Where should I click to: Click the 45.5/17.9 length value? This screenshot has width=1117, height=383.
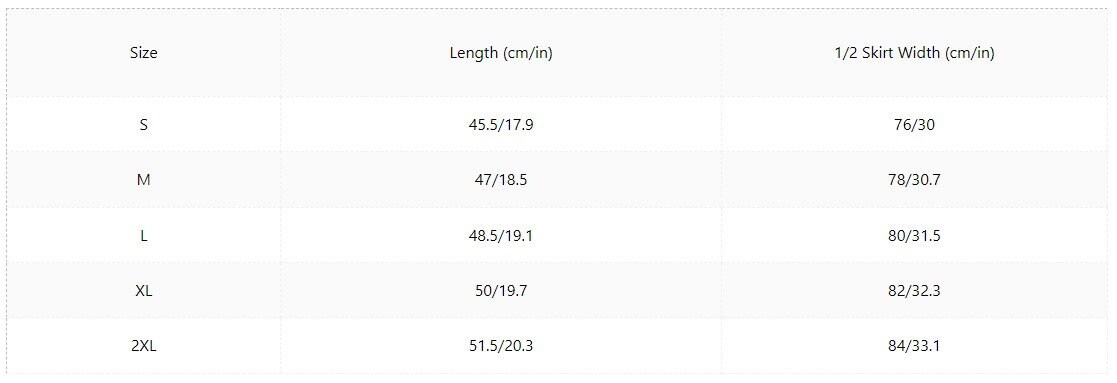coord(501,125)
